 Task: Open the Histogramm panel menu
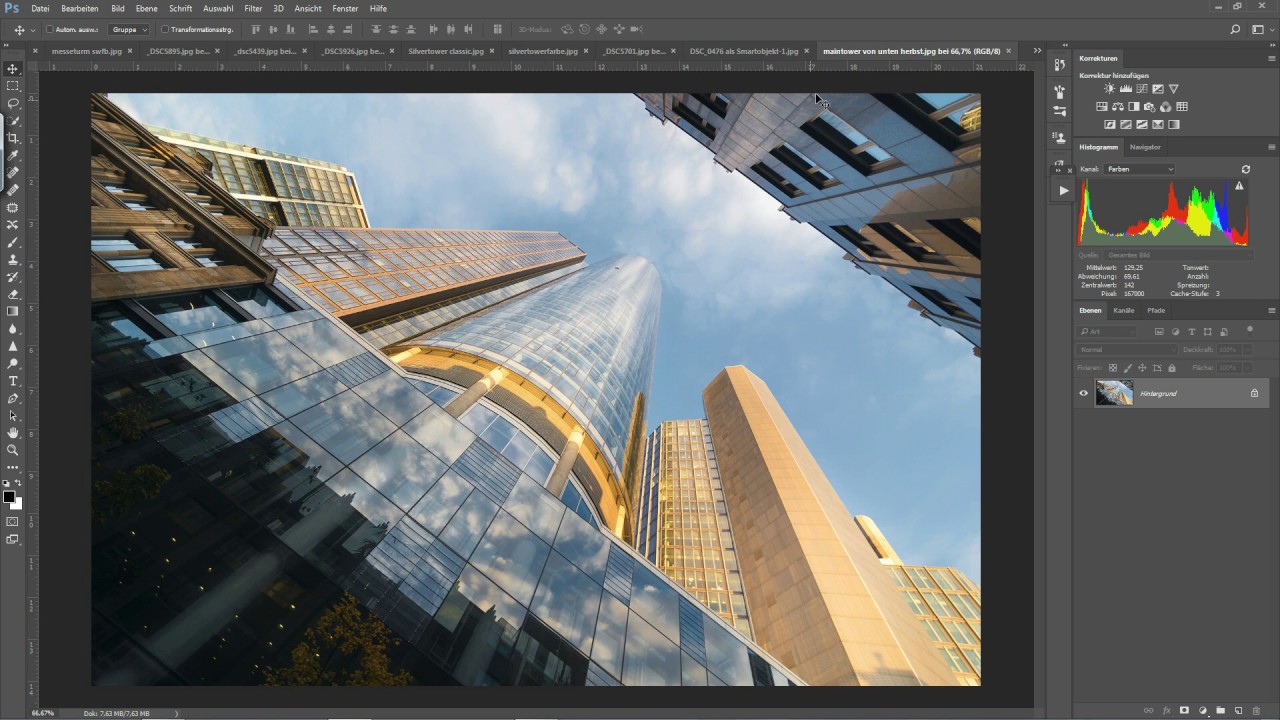click(x=1272, y=147)
